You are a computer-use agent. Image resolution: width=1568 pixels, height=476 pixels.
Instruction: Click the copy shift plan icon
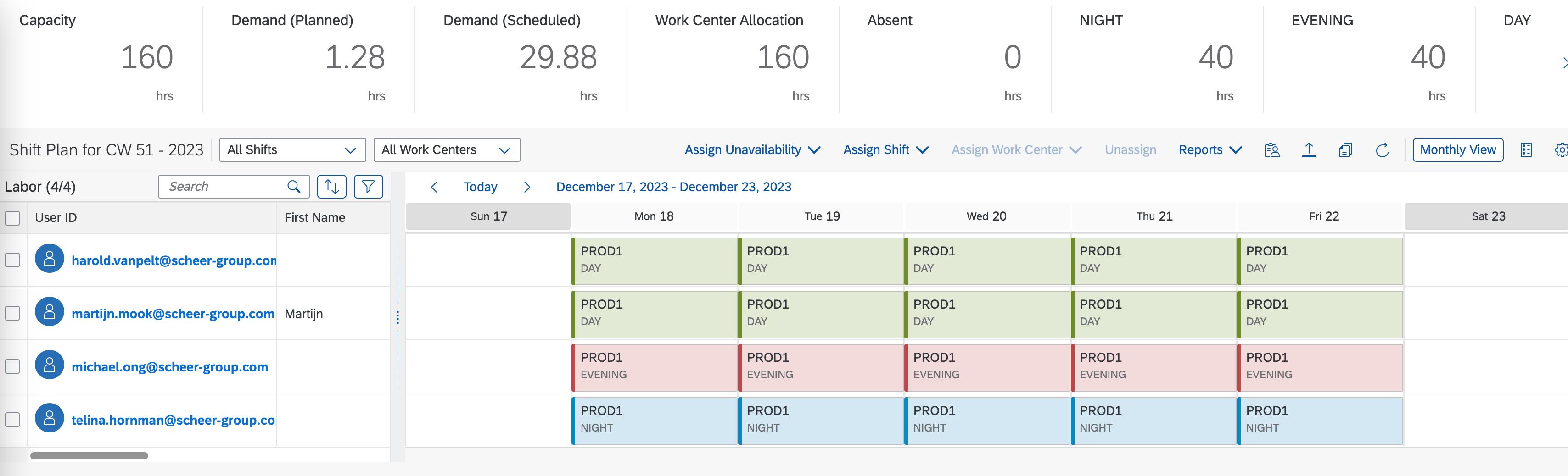click(x=1346, y=150)
